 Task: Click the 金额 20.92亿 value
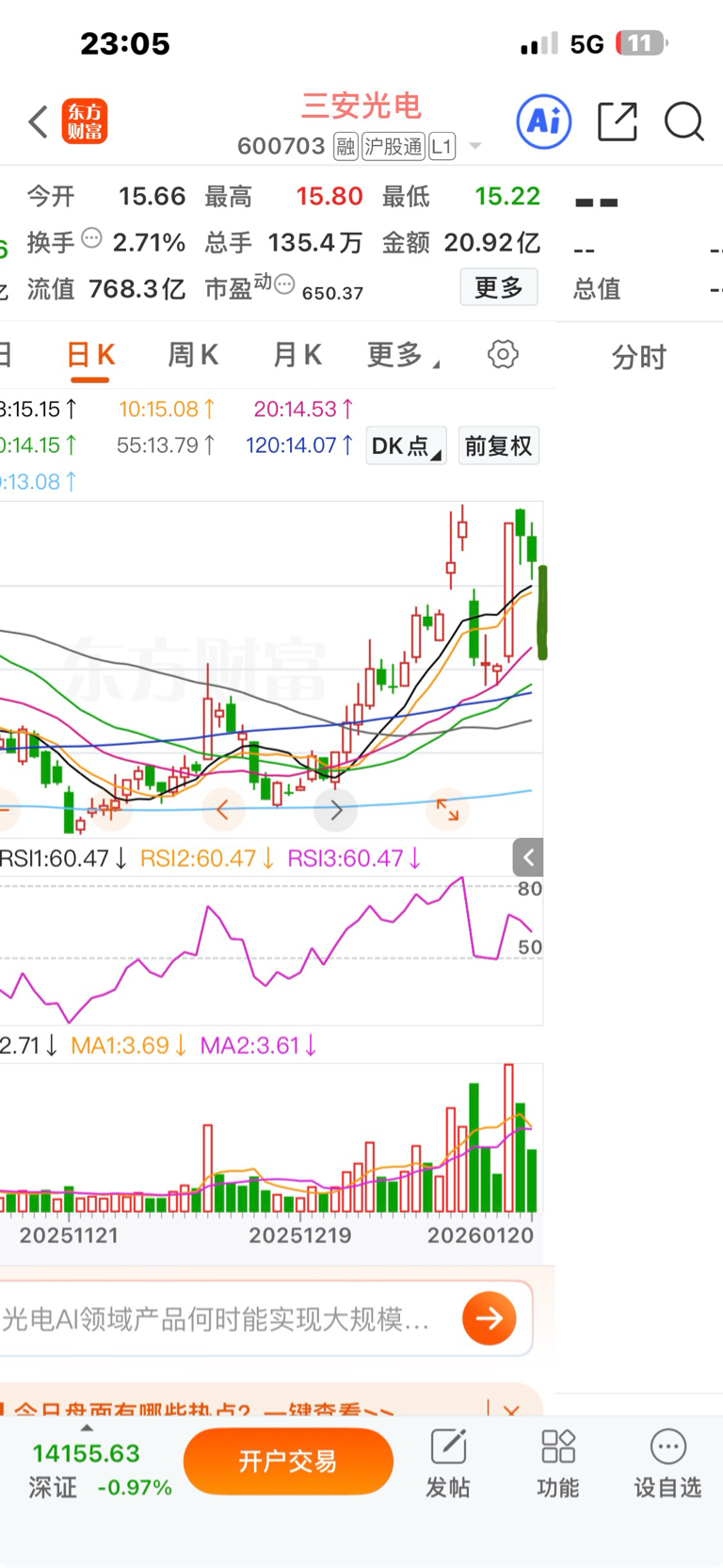click(x=492, y=242)
